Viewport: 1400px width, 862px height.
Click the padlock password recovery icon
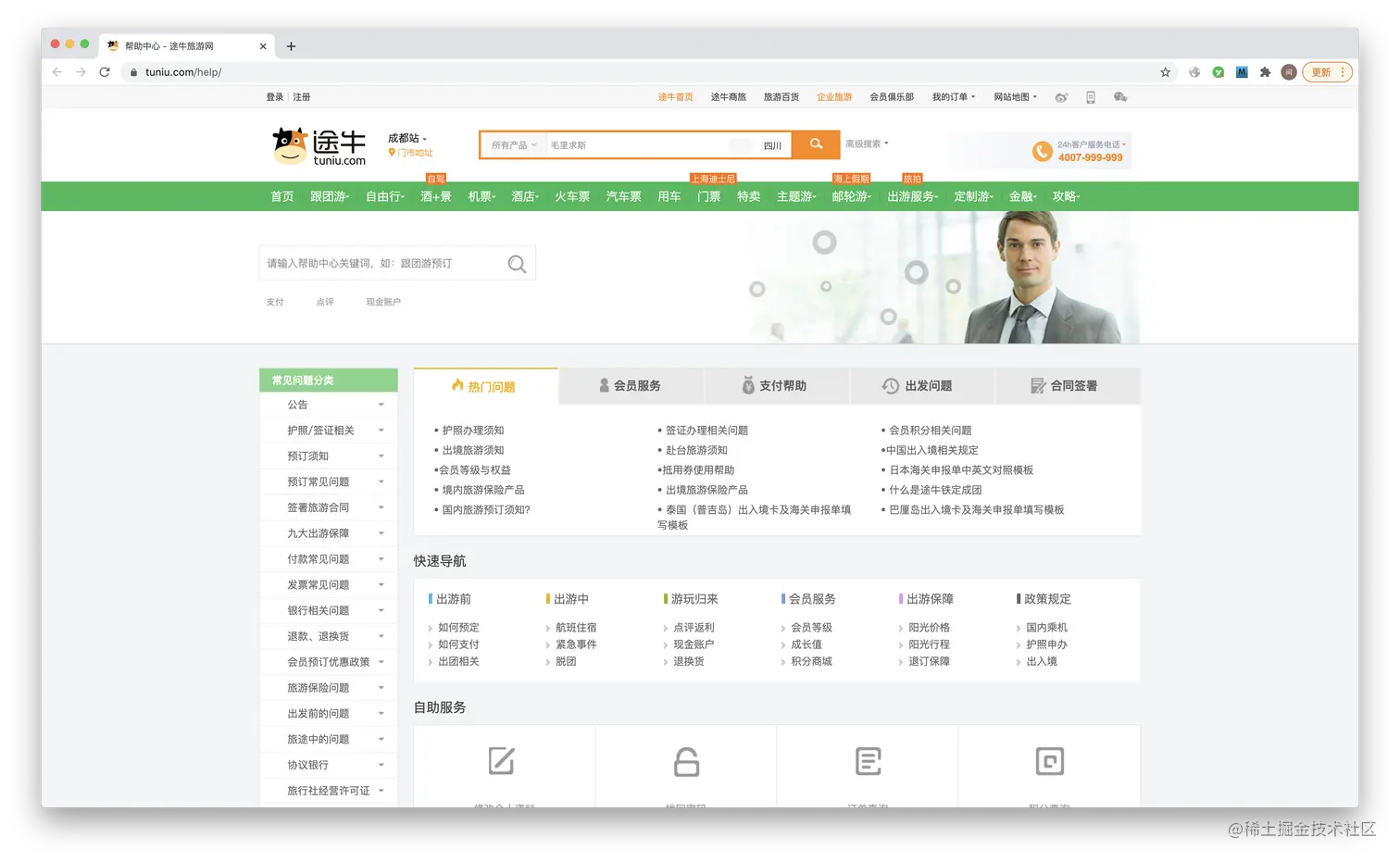686,761
